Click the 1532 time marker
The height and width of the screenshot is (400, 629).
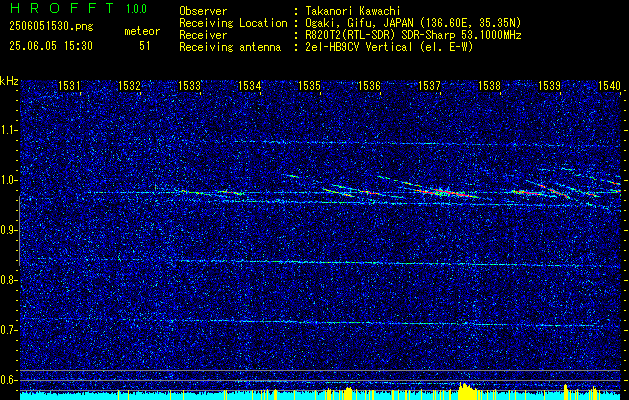point(129,85)
